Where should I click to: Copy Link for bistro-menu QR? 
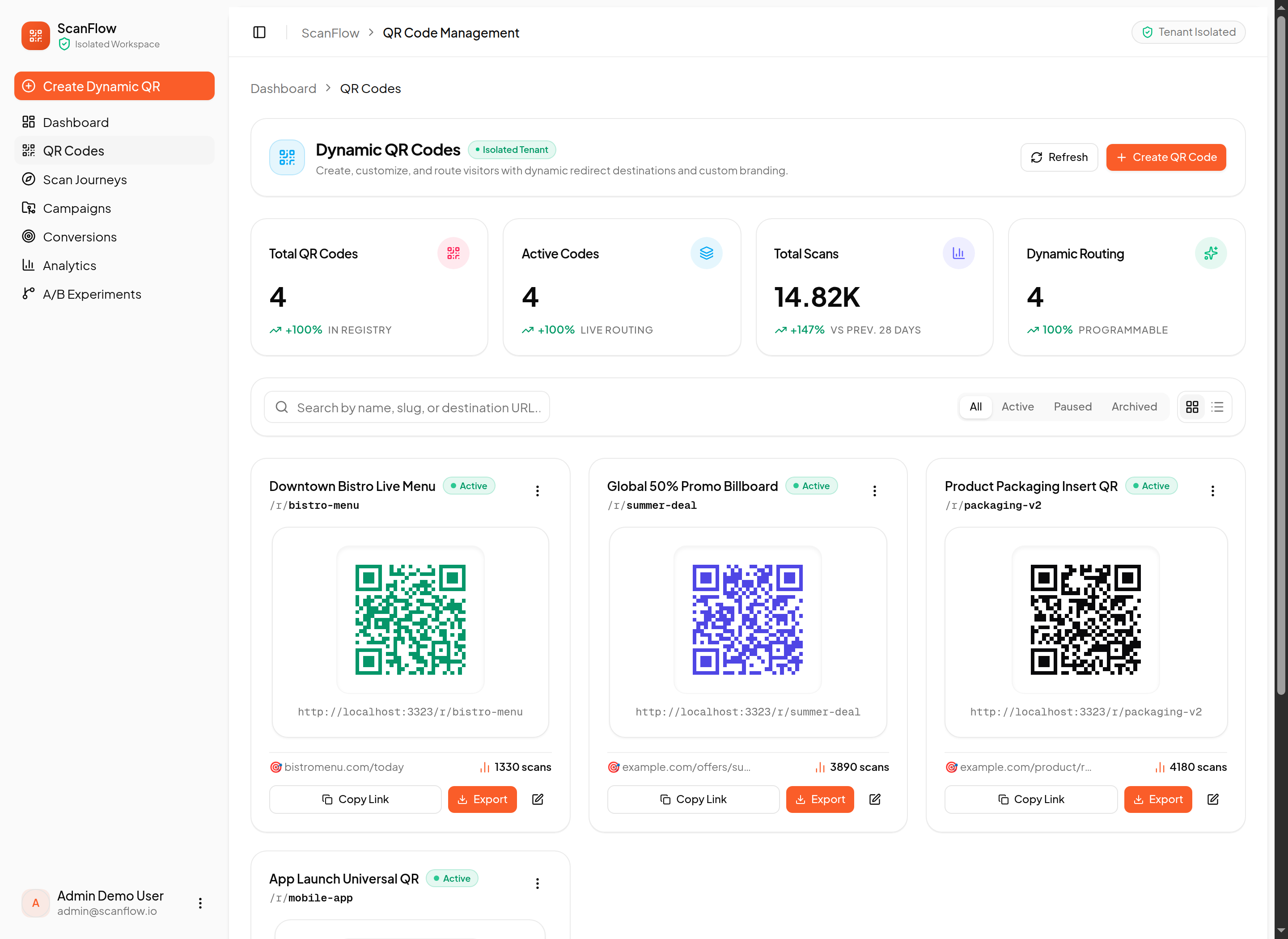point(355,800)
